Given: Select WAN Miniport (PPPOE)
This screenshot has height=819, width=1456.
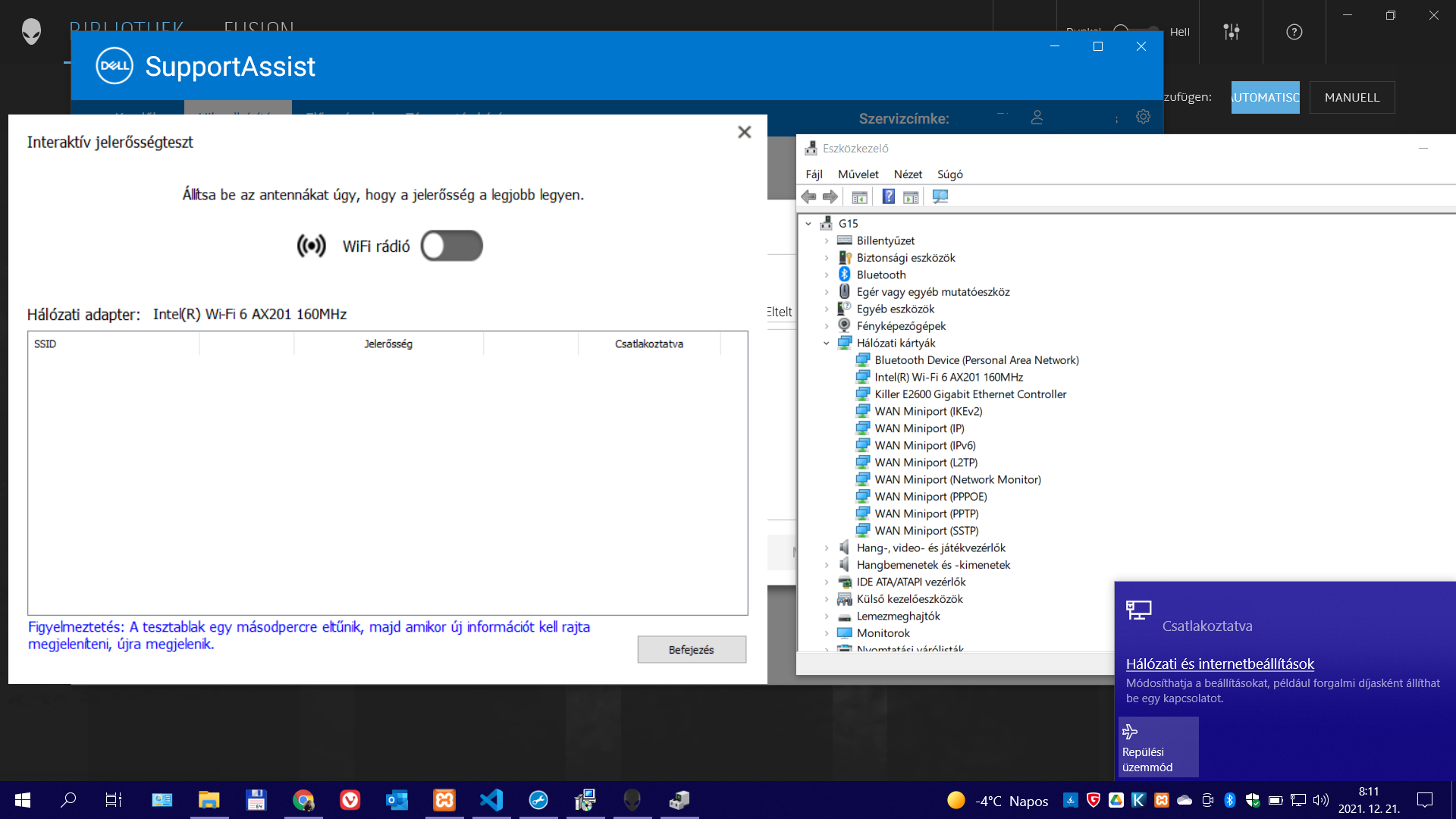Looking at the screenshot, I should (x=930, y=497).
